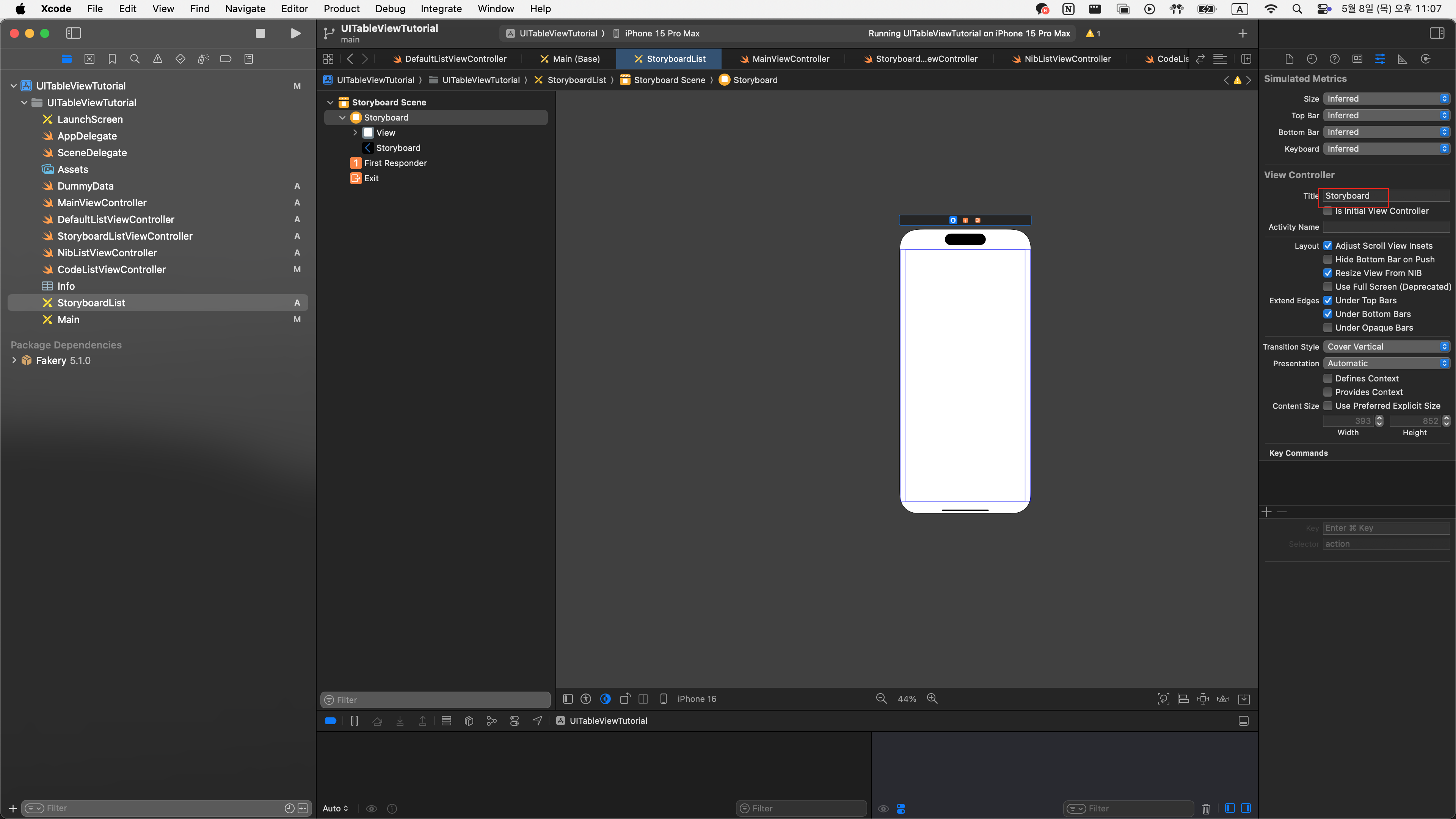Toggle Is Initial View Controller checkbox

pyautogui.click(x=1327, y=211)
